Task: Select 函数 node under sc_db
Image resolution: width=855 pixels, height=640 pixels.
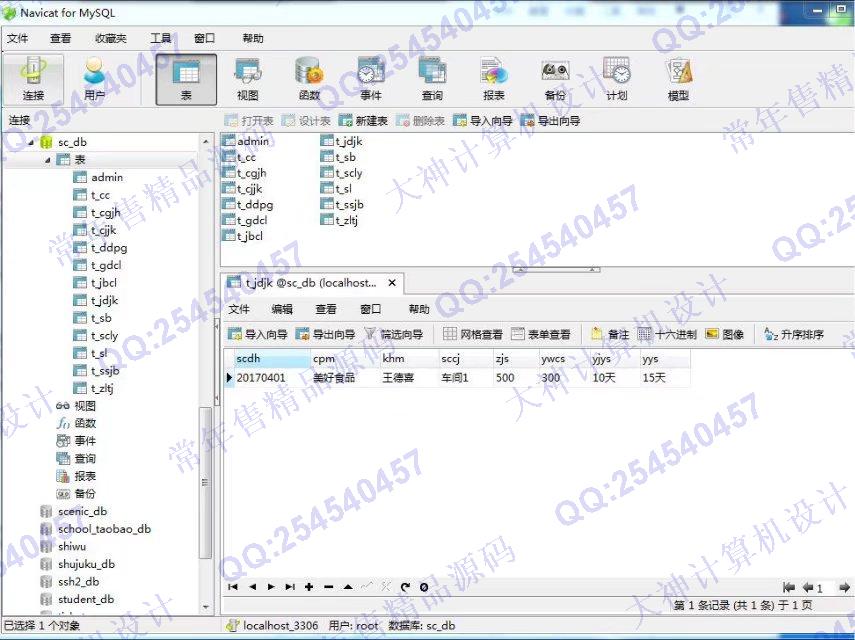Action: click(85, 423)
